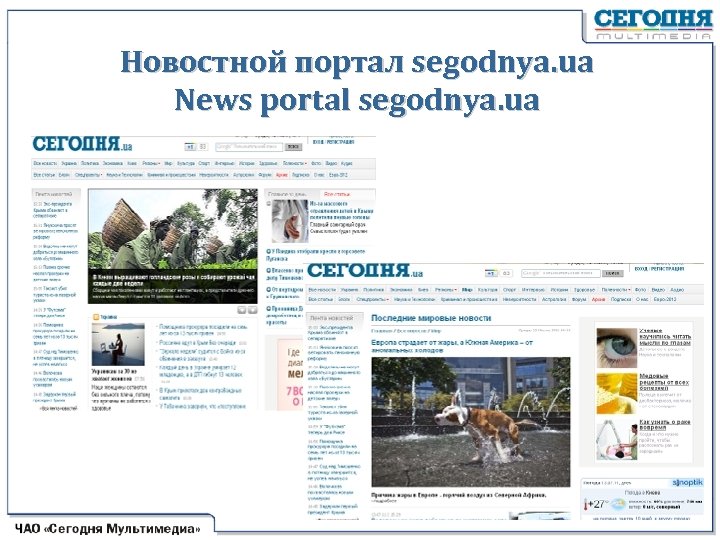This screenshot has height=540, width=720.
Task: Open Аудио on the world news page menu
Action: pyautogui.click(x=677, y=290)
